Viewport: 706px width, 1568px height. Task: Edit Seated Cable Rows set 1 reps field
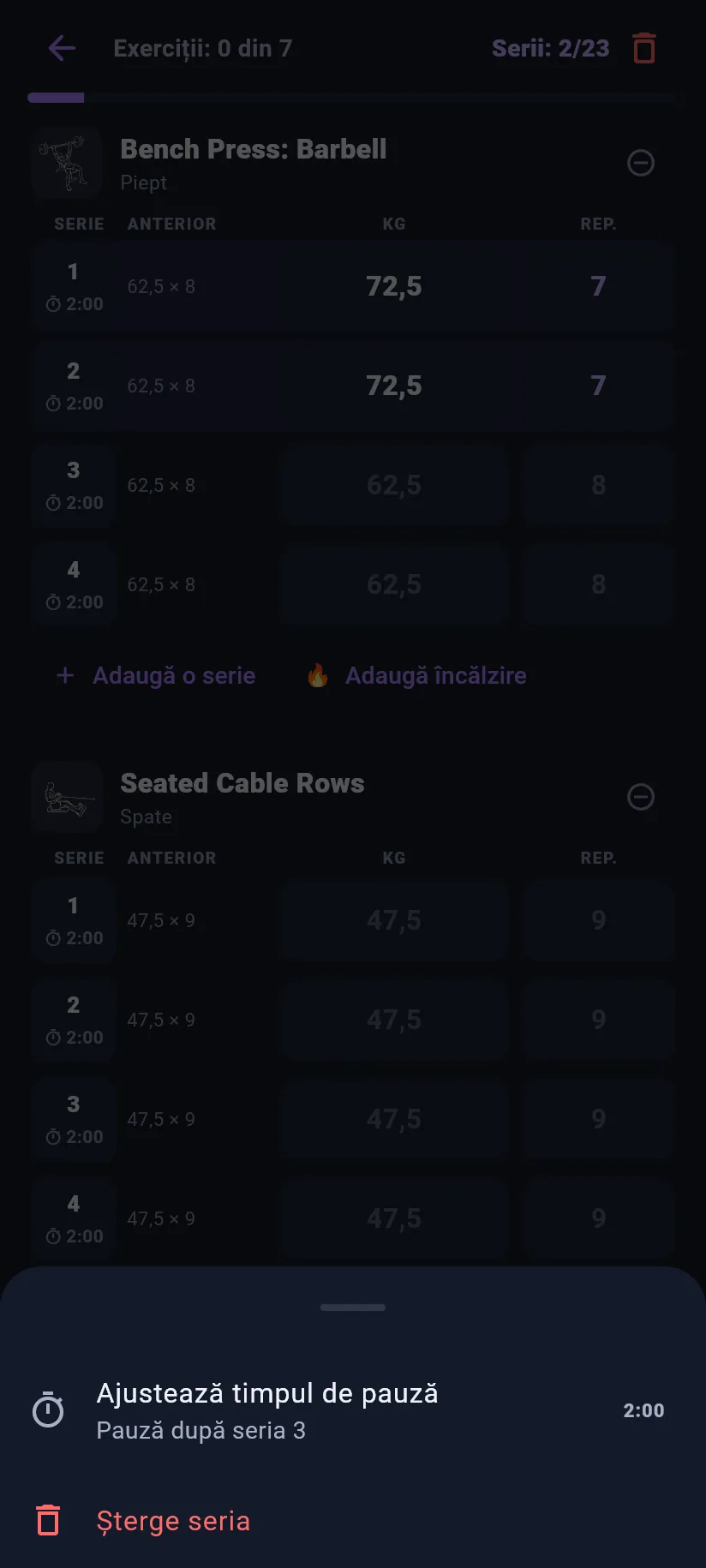[x=598, y=920]
